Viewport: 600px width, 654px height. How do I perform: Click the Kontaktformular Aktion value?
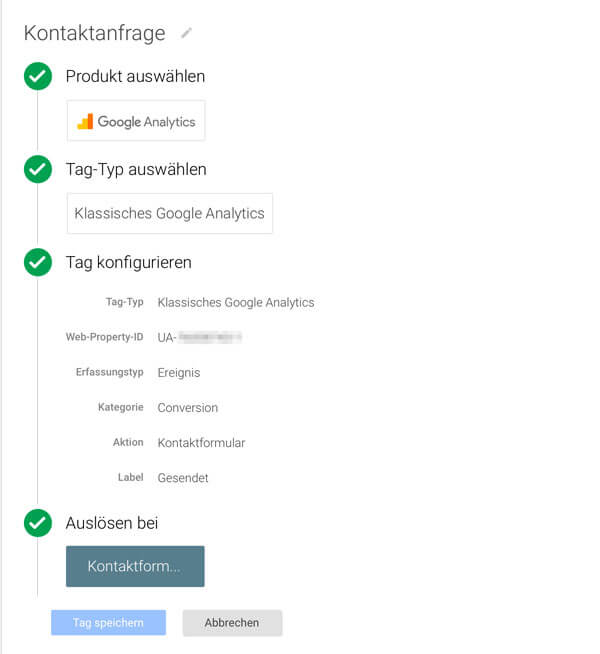(x=201, y=443)
